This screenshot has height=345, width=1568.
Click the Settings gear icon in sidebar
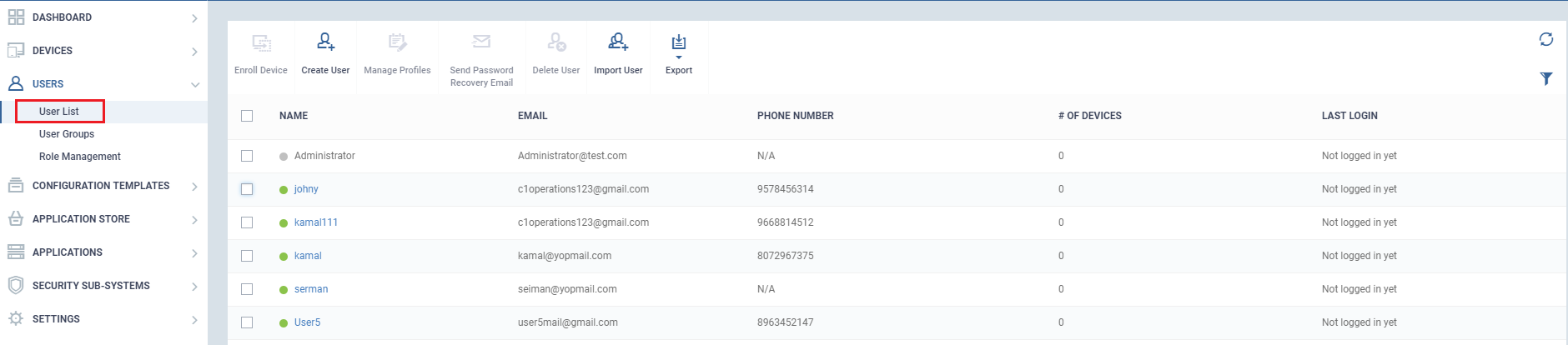pos(16,318)
